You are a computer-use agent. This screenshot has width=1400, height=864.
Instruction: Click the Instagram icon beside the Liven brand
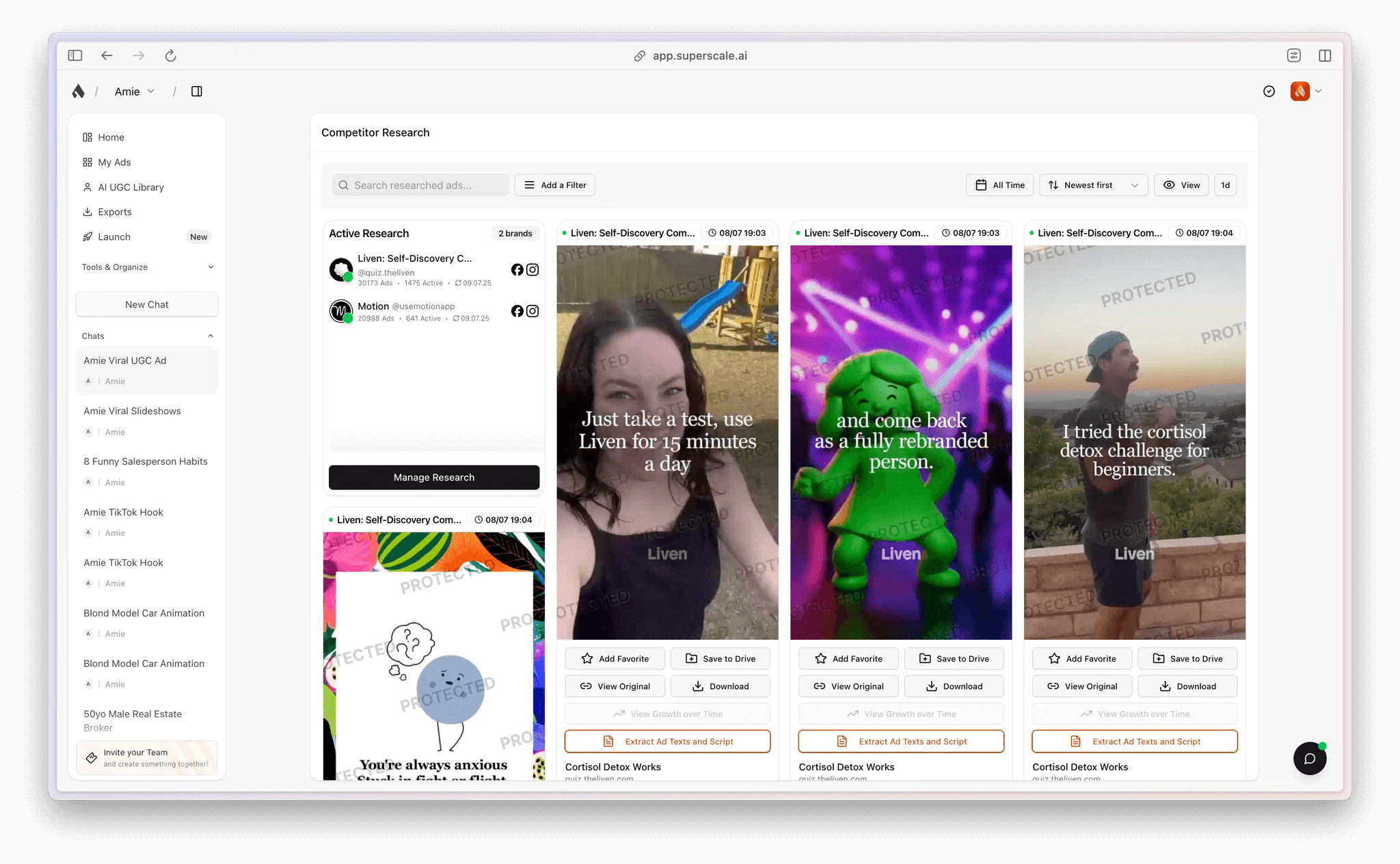[x=533, y=270]
